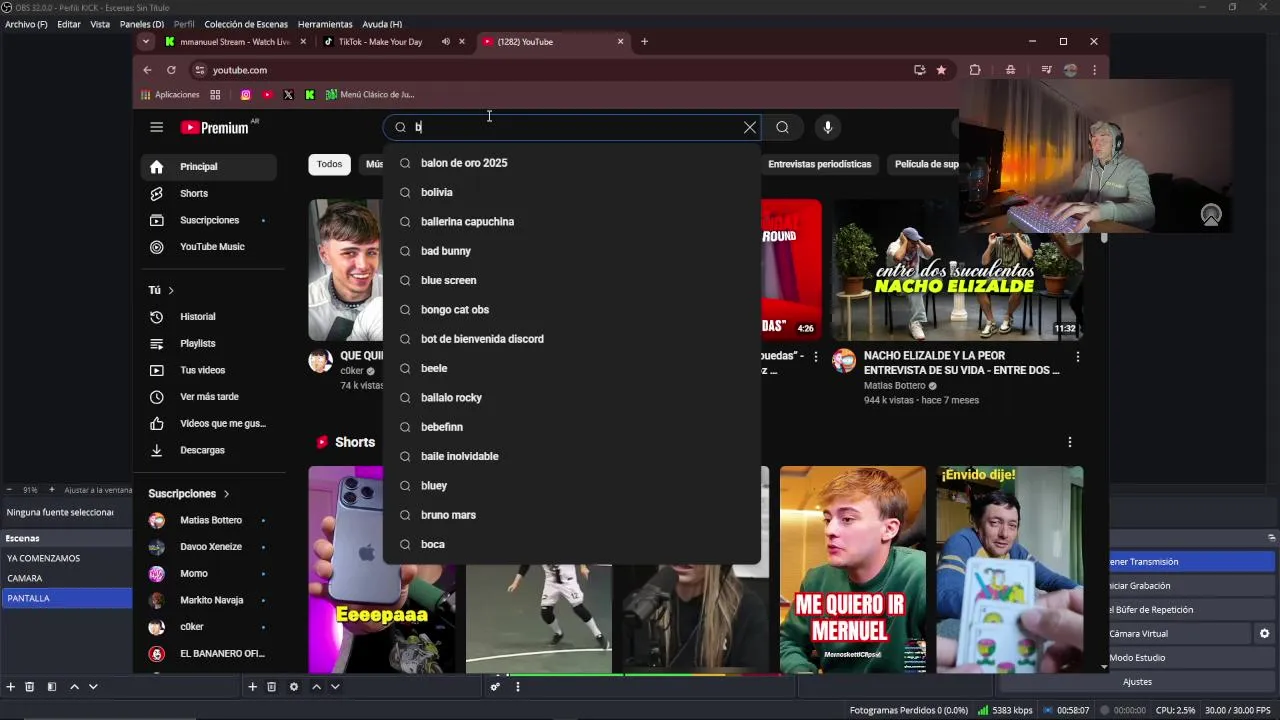Move source down with arrow
The height and width of the screenshot is (720, 1280).
point(335,687)
